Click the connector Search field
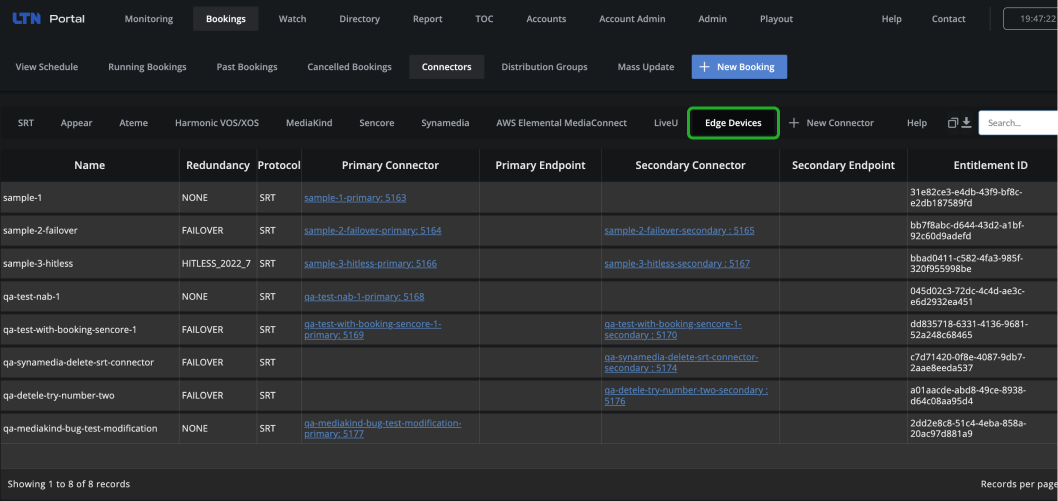The height and width of the screenshot is (501, 1058). point(1018,123)
